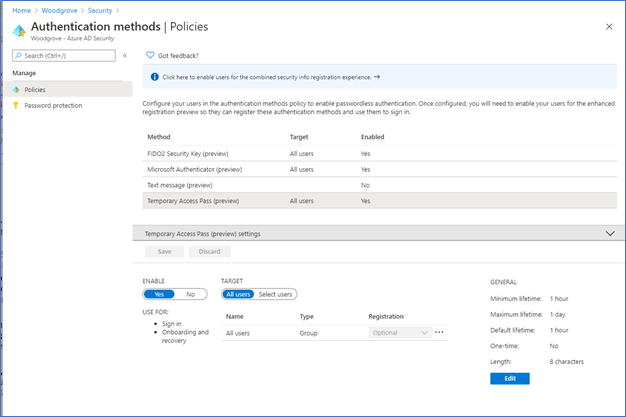
Task: Click the Save button
Action: pos(164,252)
